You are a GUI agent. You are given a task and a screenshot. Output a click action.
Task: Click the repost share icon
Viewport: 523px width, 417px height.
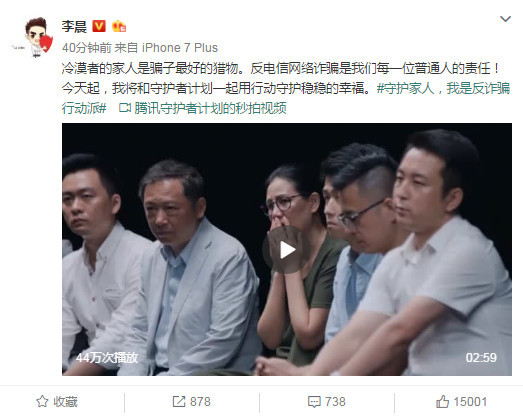179,401
